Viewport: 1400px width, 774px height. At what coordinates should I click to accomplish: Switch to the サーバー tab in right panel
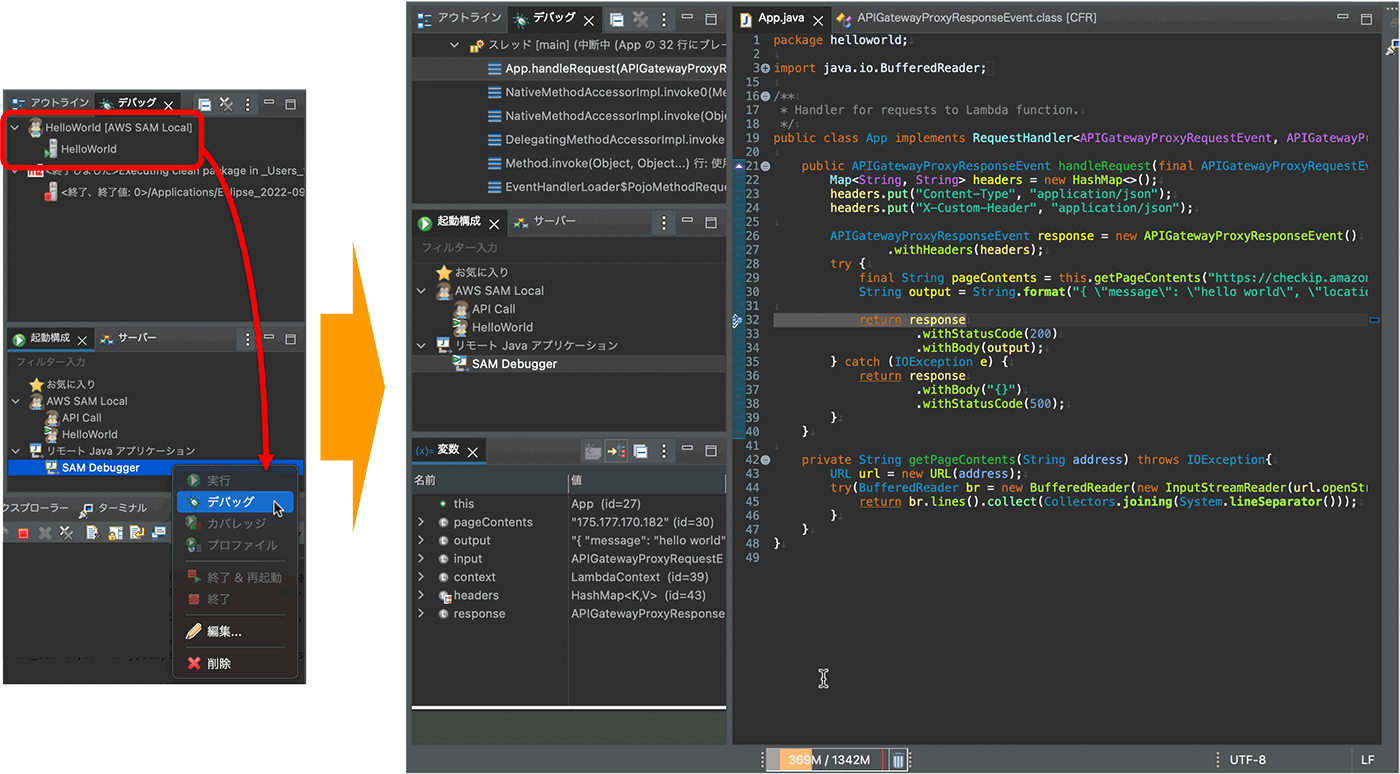point(553,222)
